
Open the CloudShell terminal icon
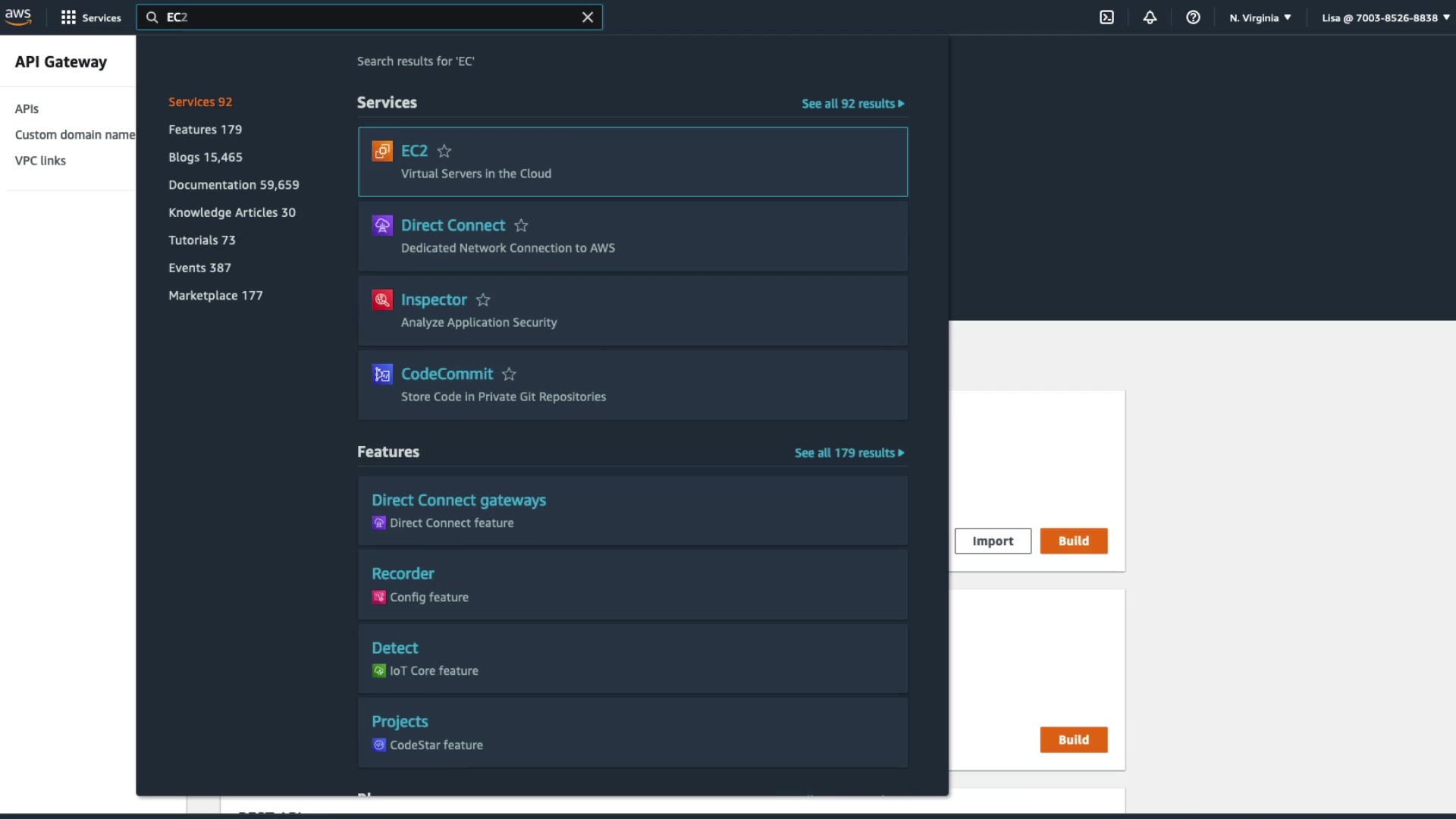(x=1106, y=17)
